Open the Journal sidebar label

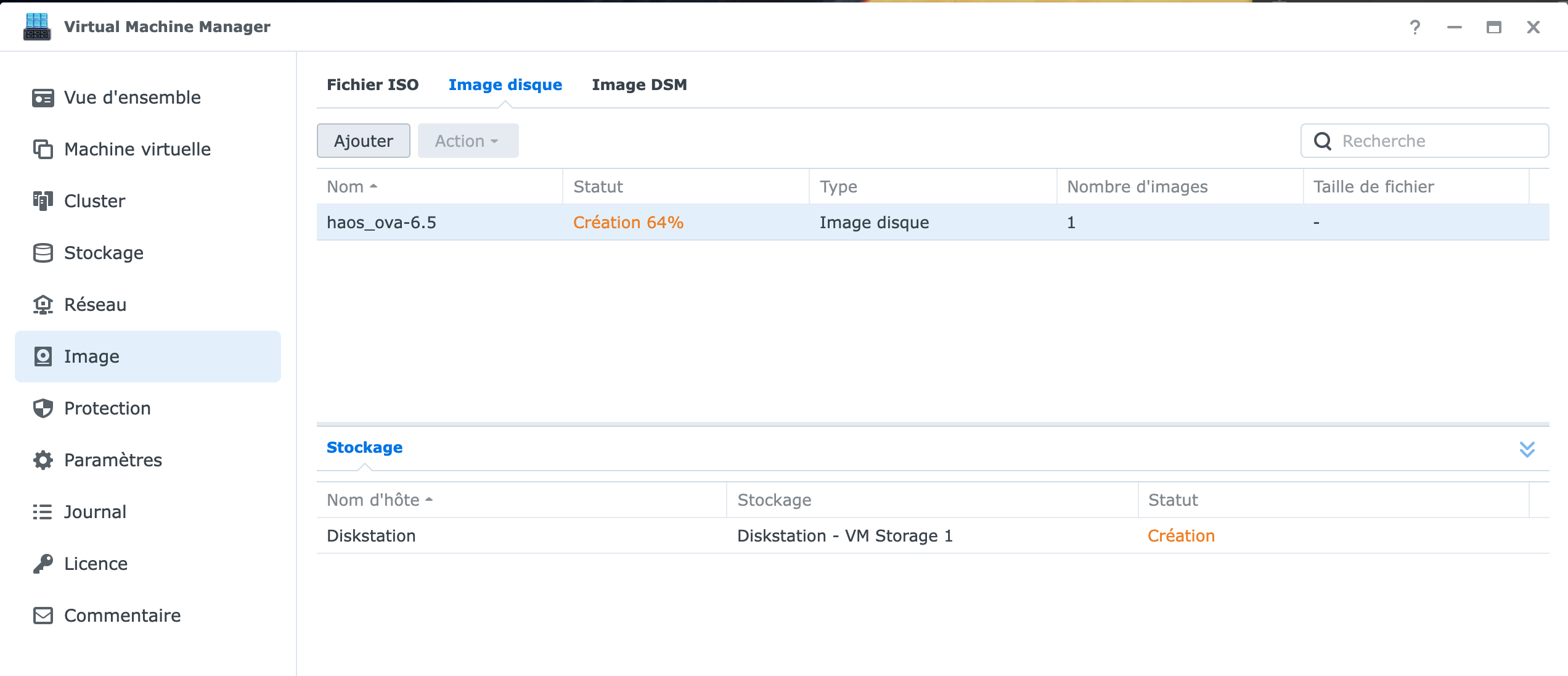coord(95,512)
